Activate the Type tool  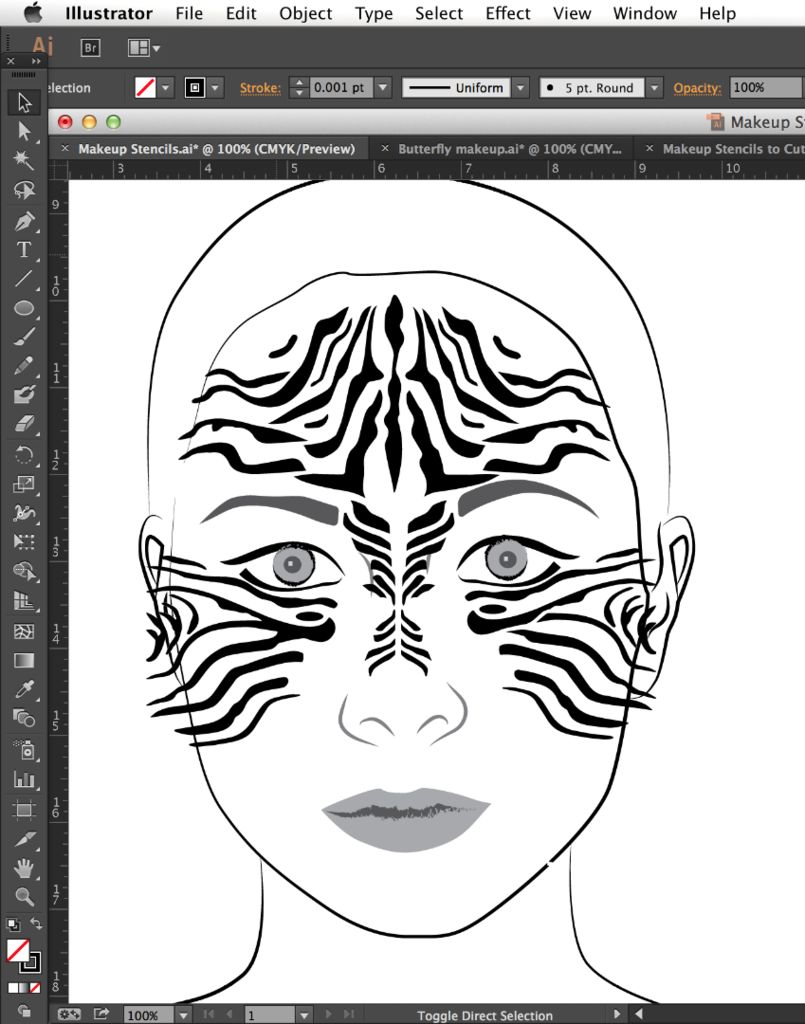coord(24,250)
